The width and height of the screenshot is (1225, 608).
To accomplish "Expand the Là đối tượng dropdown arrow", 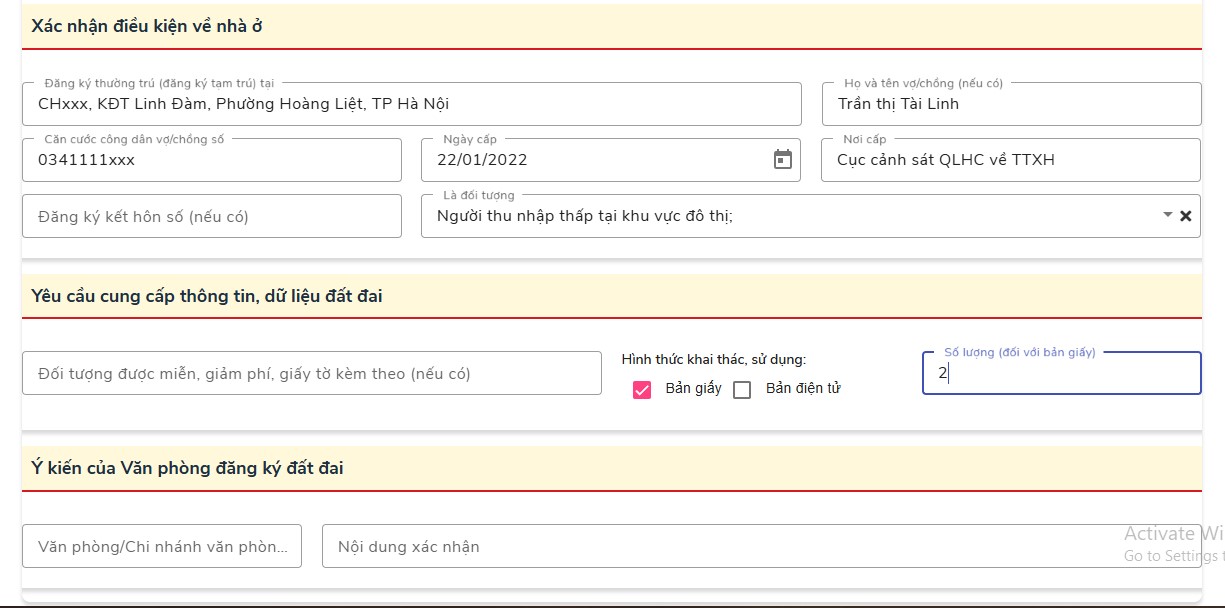I will 1167,215.
